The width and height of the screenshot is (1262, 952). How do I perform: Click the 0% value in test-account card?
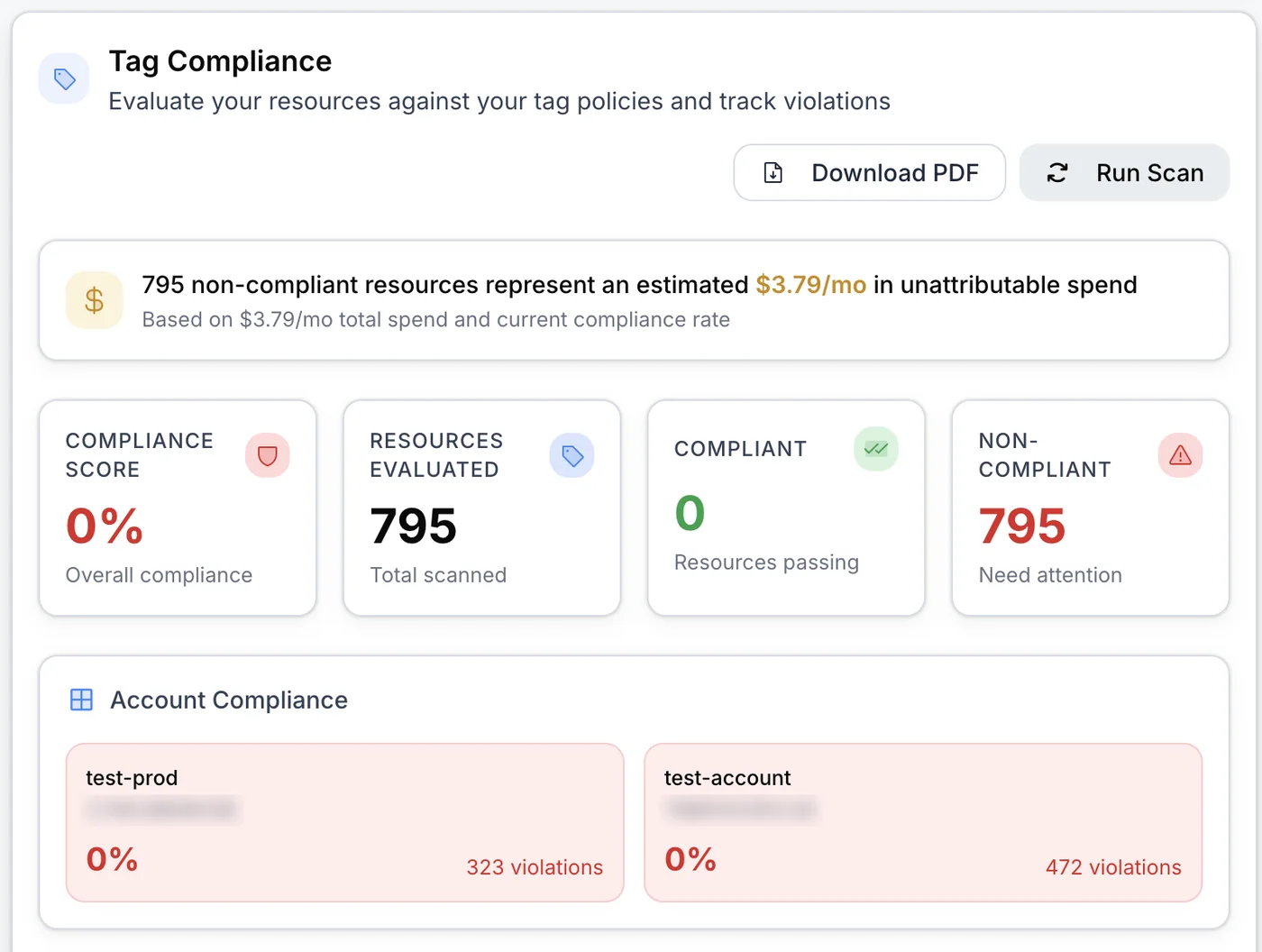[x=690, y=859]
